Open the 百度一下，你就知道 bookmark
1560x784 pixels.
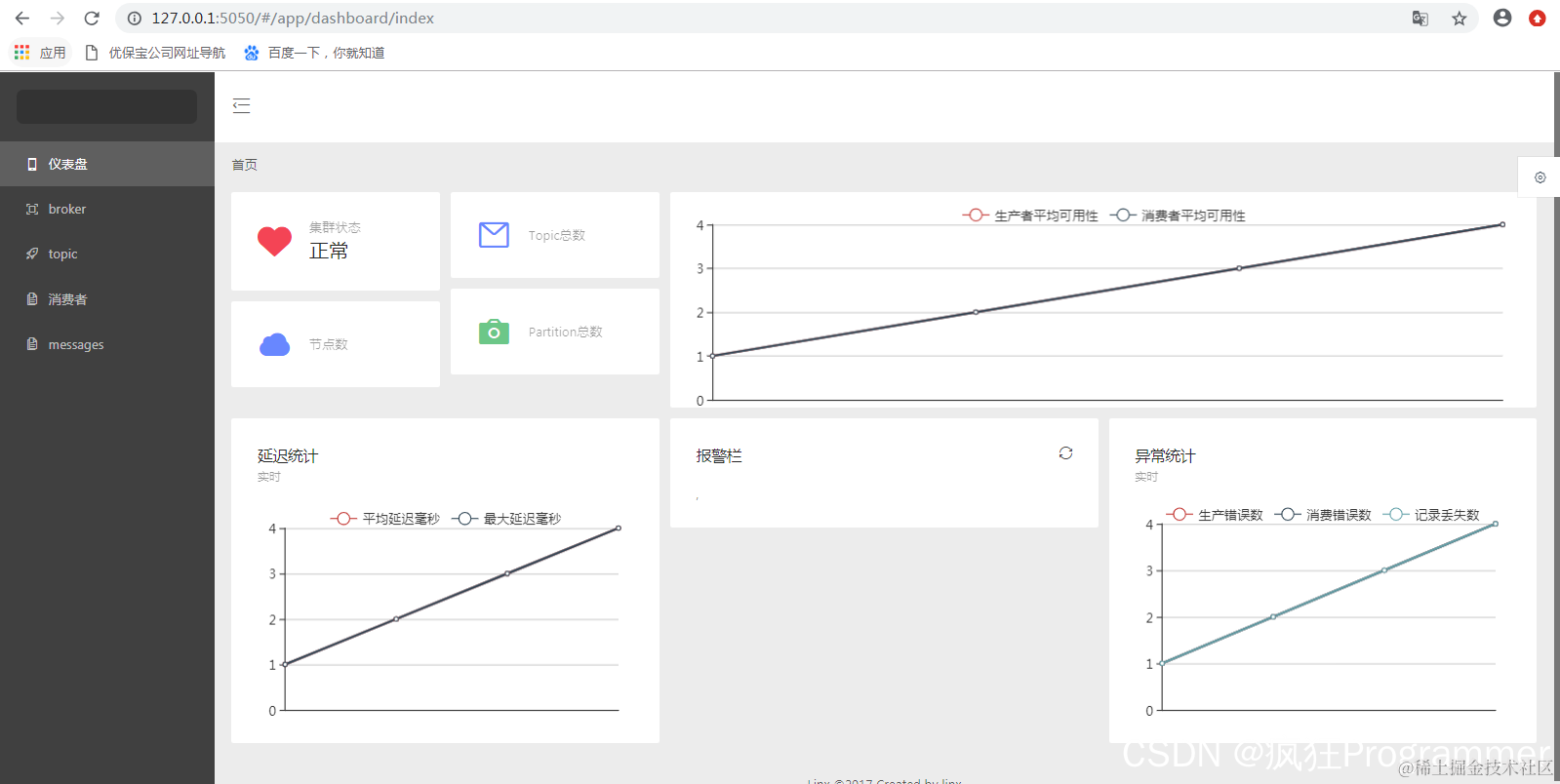point(314,53)
